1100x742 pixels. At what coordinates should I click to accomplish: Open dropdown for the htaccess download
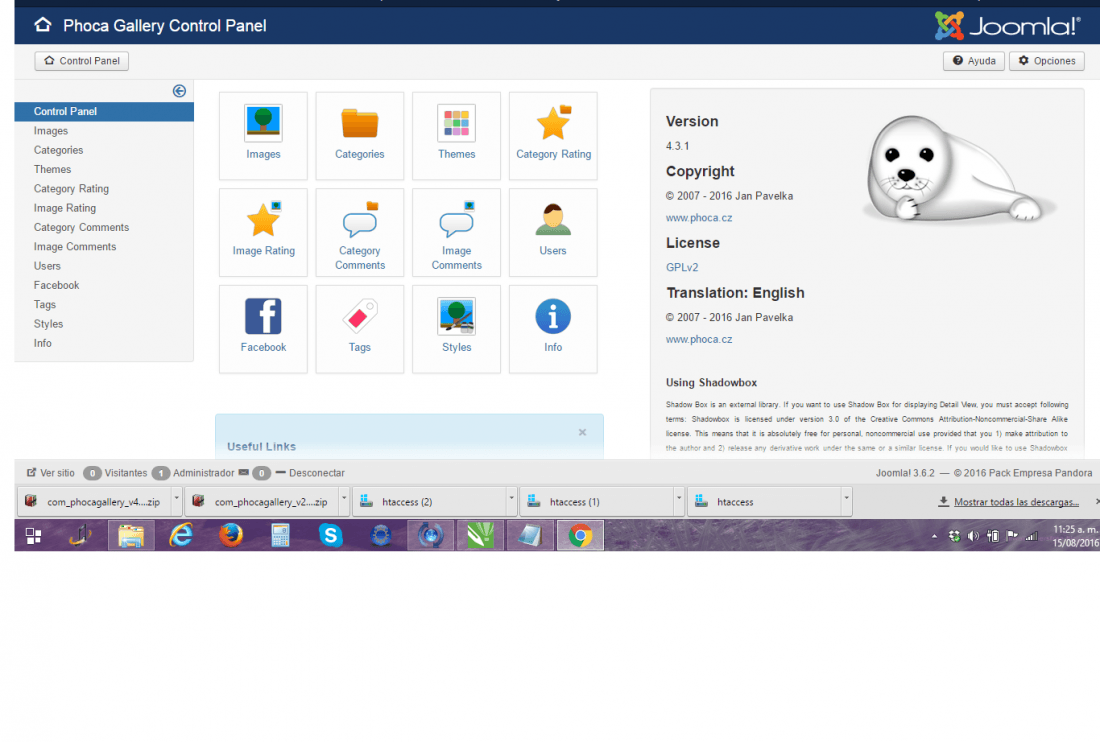847,501
